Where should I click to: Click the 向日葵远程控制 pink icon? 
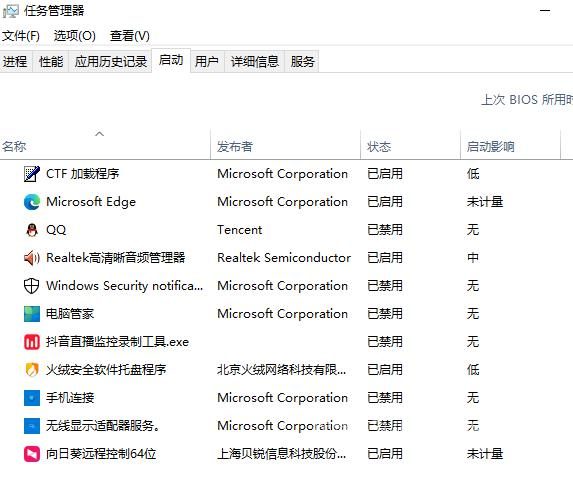coord(32,454)
